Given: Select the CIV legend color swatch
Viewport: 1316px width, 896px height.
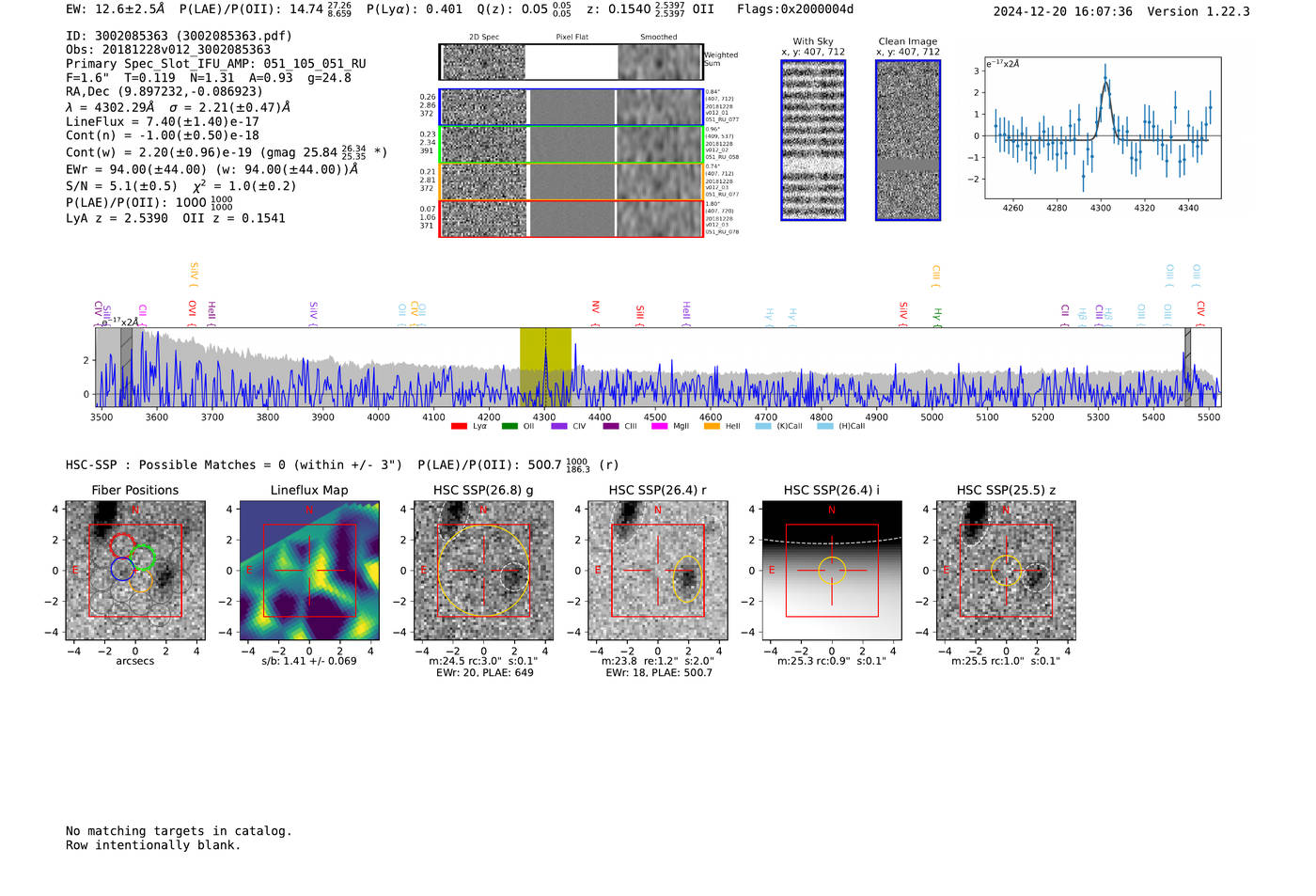Looking at the screenshot, I should (560, 427).
